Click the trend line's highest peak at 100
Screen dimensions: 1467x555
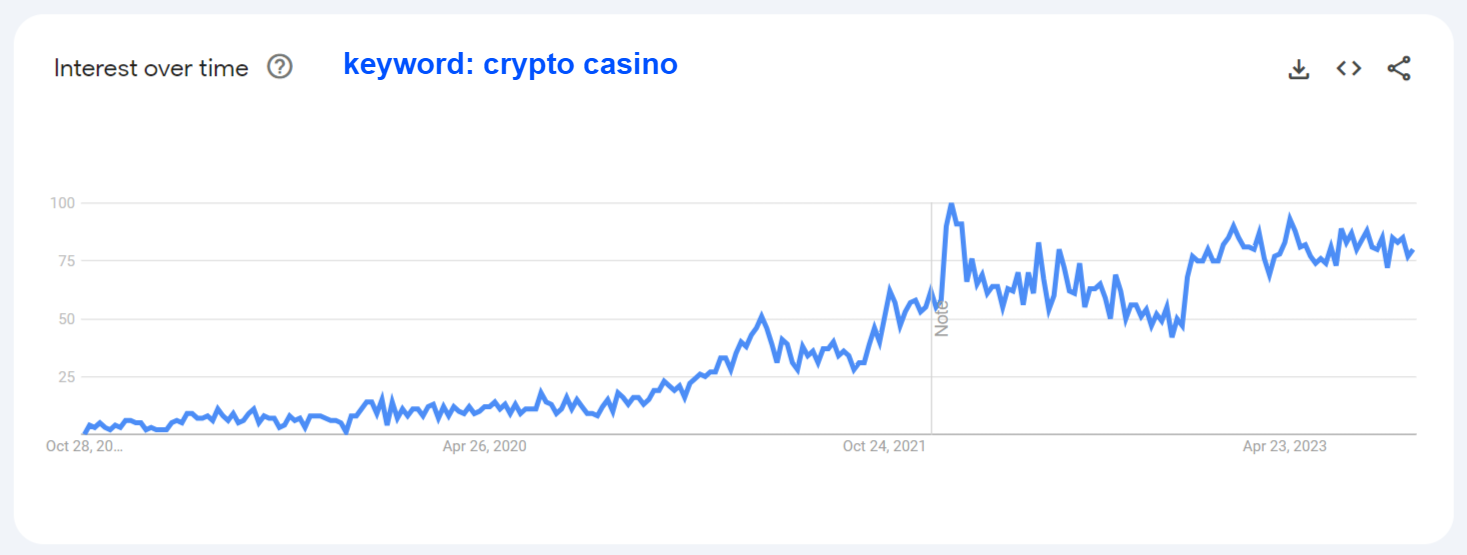951,204
